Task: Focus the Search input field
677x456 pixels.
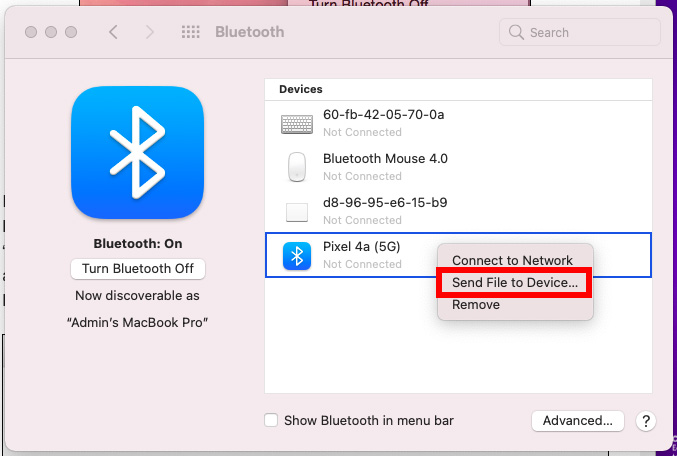Action: (580, 32)
